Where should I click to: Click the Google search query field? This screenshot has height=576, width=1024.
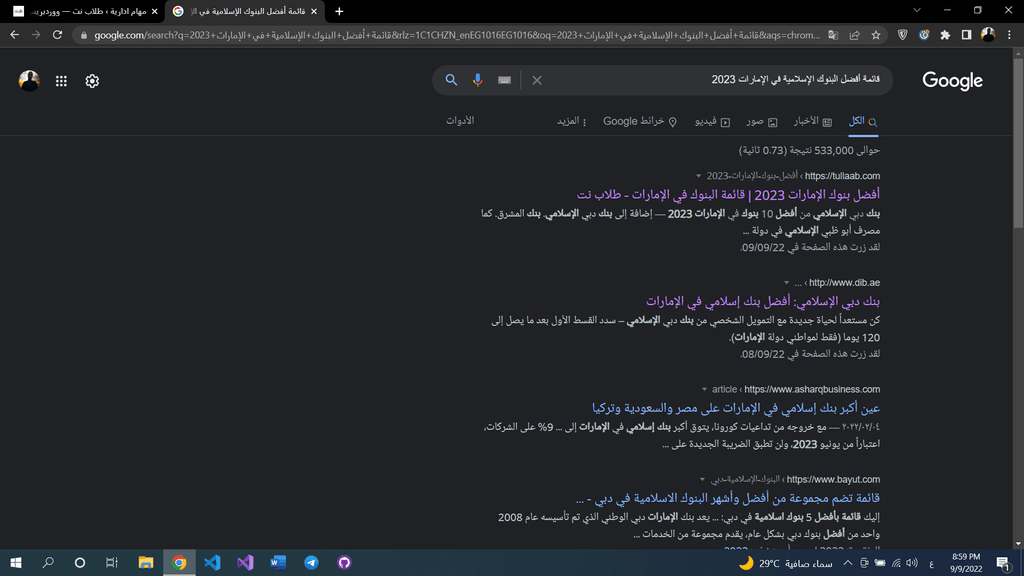[x=715, y=80]
